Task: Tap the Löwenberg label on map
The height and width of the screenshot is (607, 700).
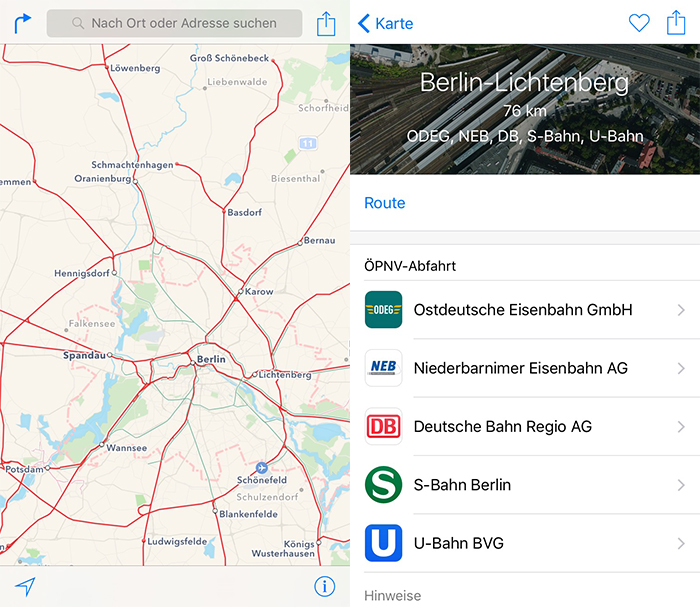Action: tap(135, 68)
